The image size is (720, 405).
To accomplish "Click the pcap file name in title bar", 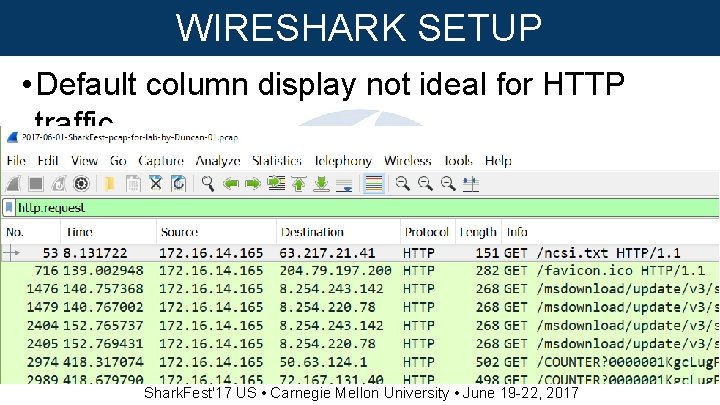I will point(130,137).
